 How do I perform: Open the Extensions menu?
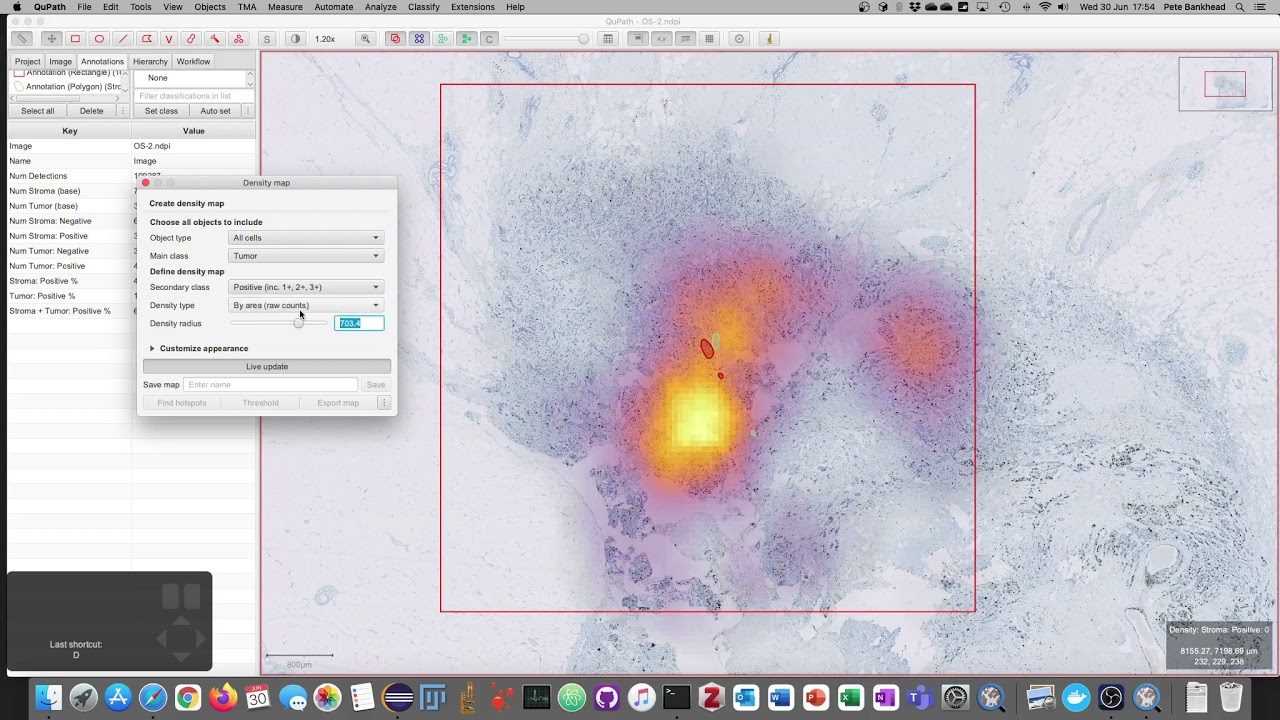pyautogui.click(x=473, y=7)
